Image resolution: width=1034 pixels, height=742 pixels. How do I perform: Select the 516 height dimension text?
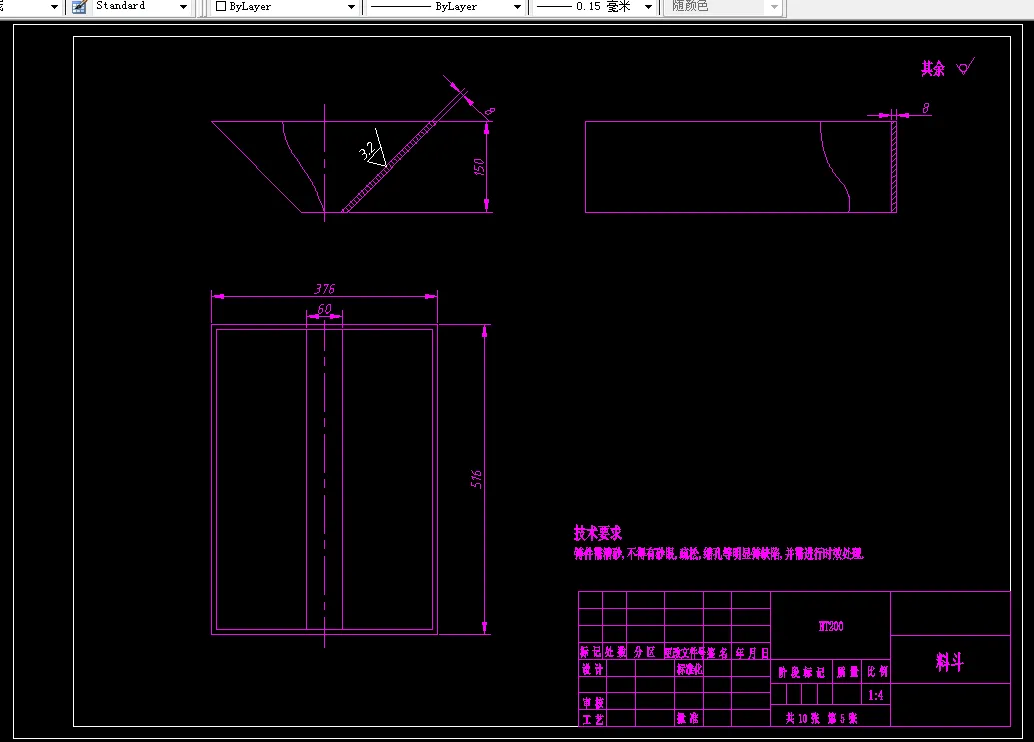(x=476, y=479)
